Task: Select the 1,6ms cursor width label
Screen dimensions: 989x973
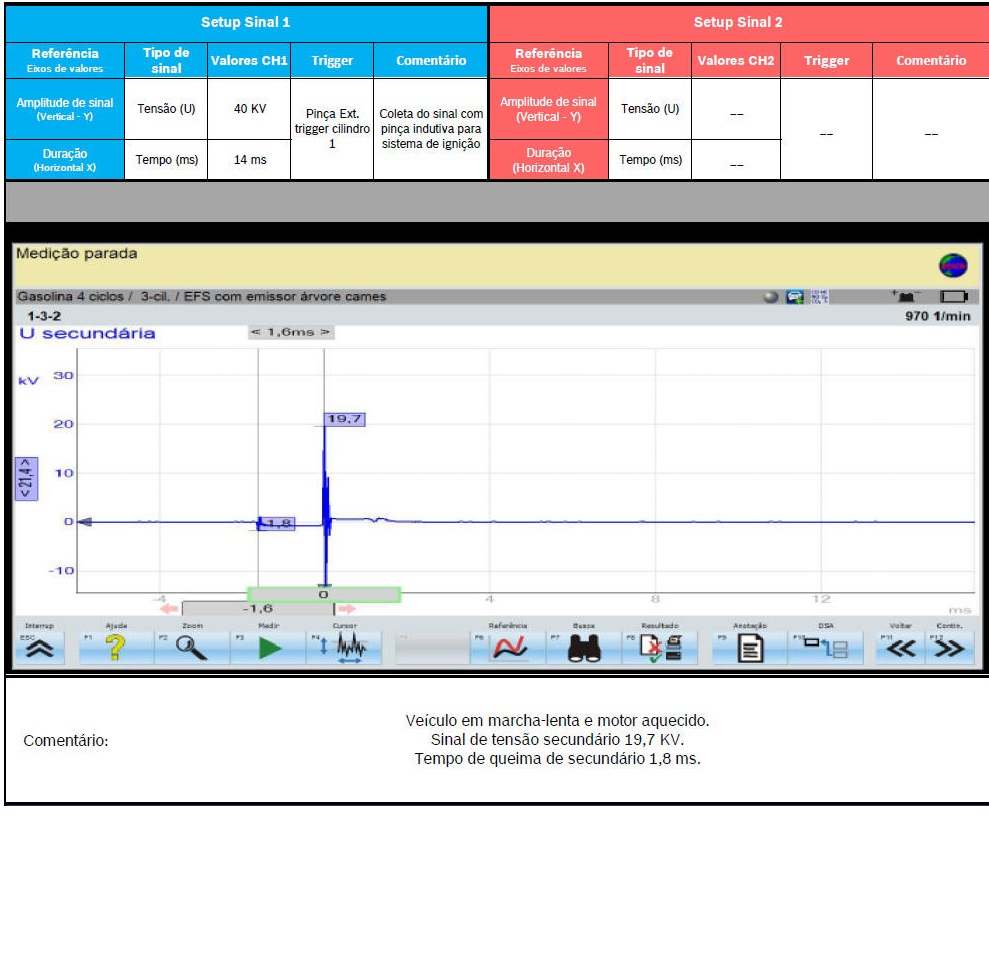Action: [x=291, y=332]
